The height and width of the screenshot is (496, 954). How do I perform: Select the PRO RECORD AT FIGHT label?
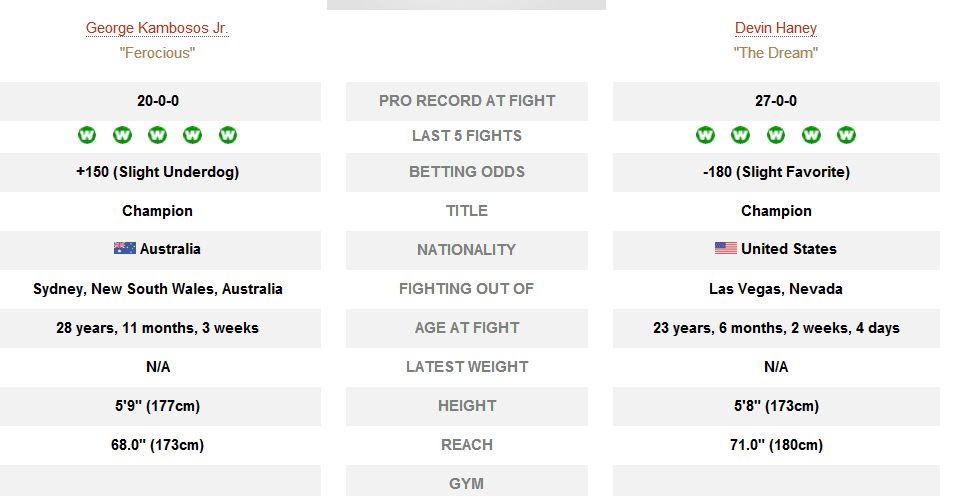tap(467, 101)
